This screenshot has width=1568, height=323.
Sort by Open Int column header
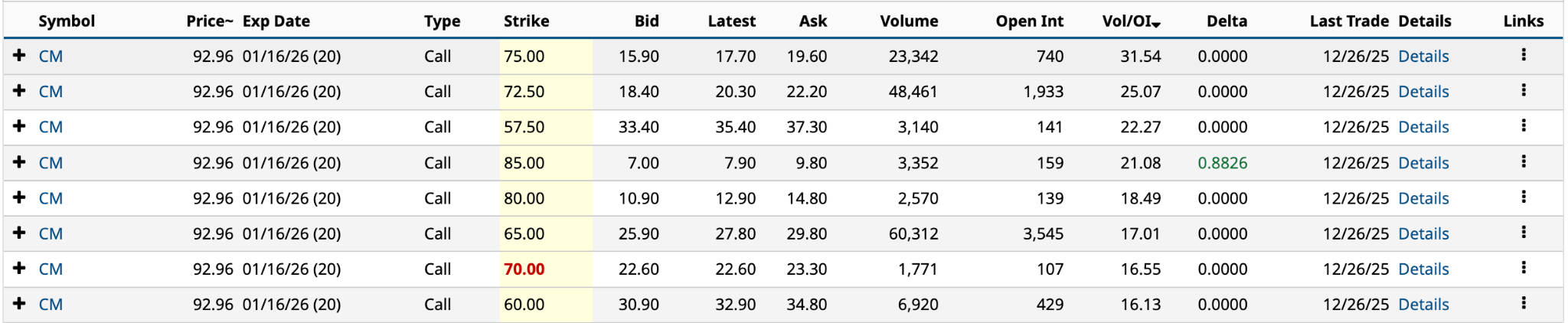pyautogui.click(x=1029, y=21)
